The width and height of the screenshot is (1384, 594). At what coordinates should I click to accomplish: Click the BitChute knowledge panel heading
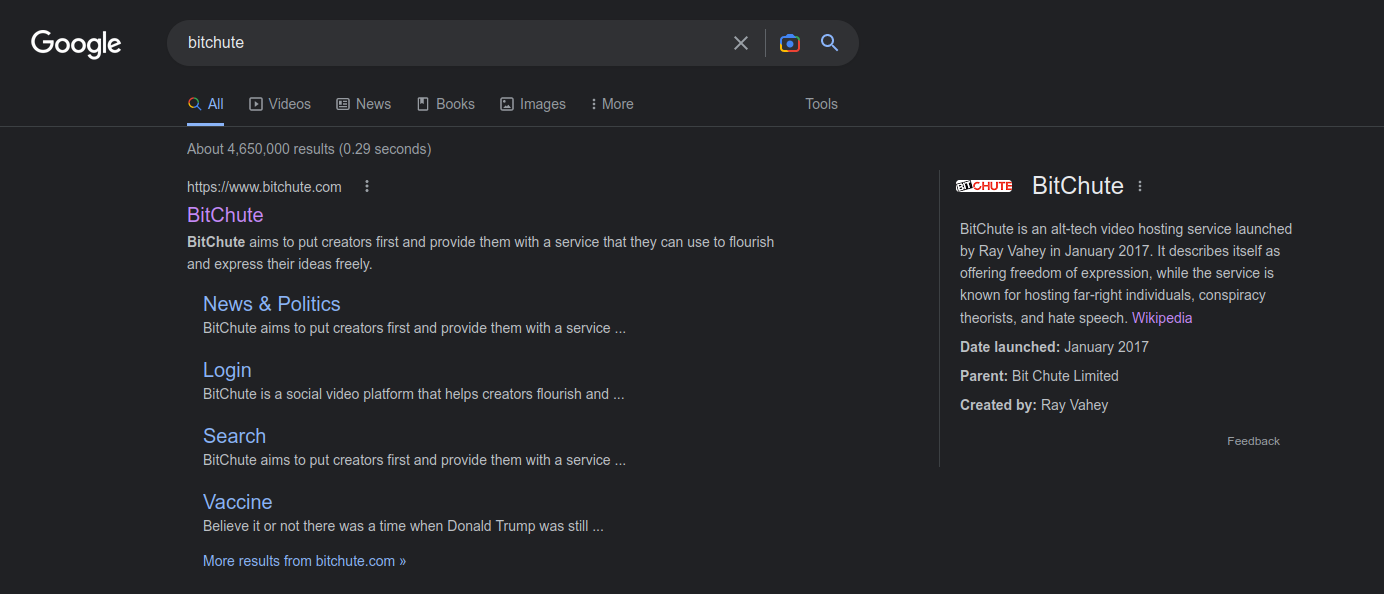tap(1077, 186)
